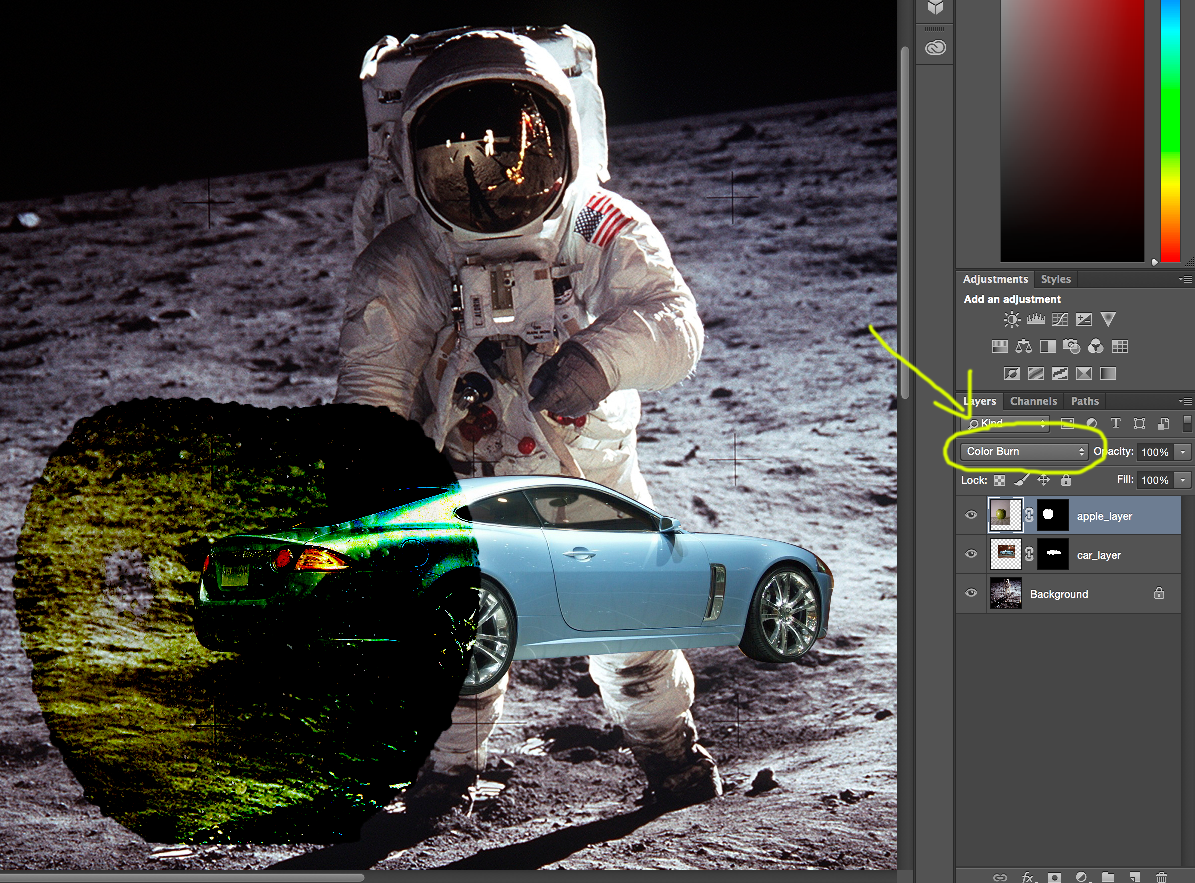Click the layer effects fx icon

1027,876
